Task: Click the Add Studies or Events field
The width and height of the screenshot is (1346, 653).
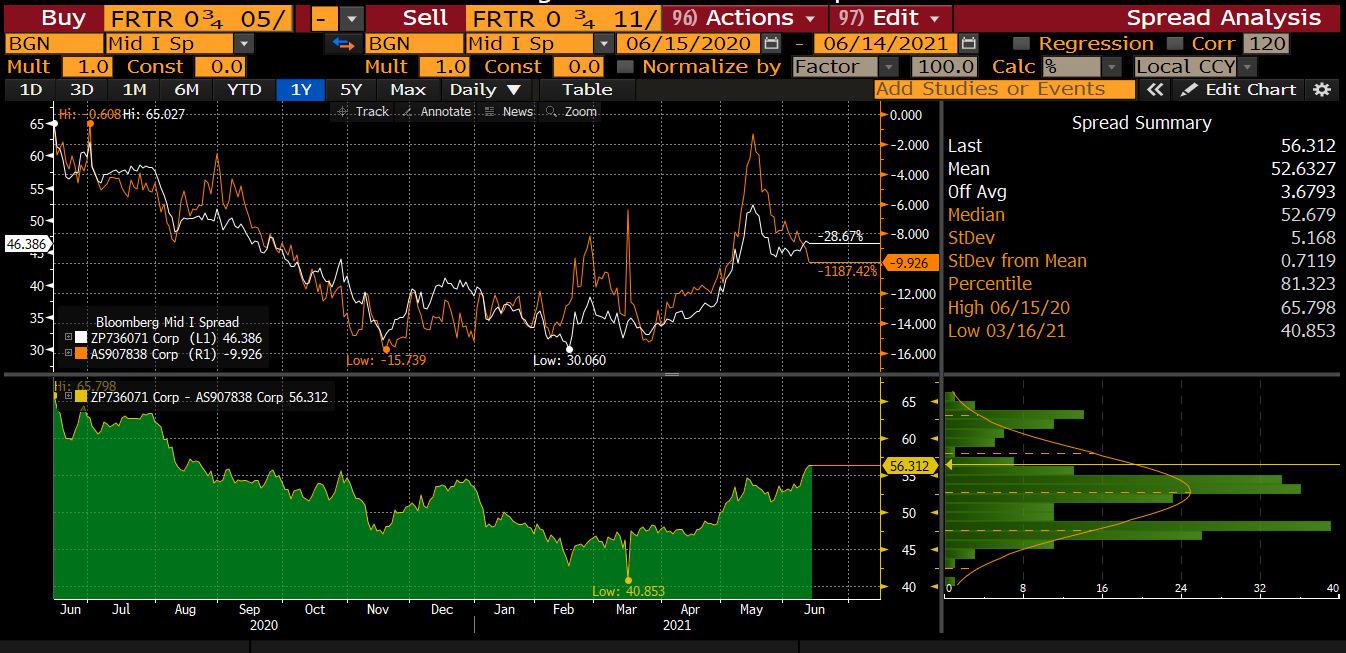Action: 1004,89
